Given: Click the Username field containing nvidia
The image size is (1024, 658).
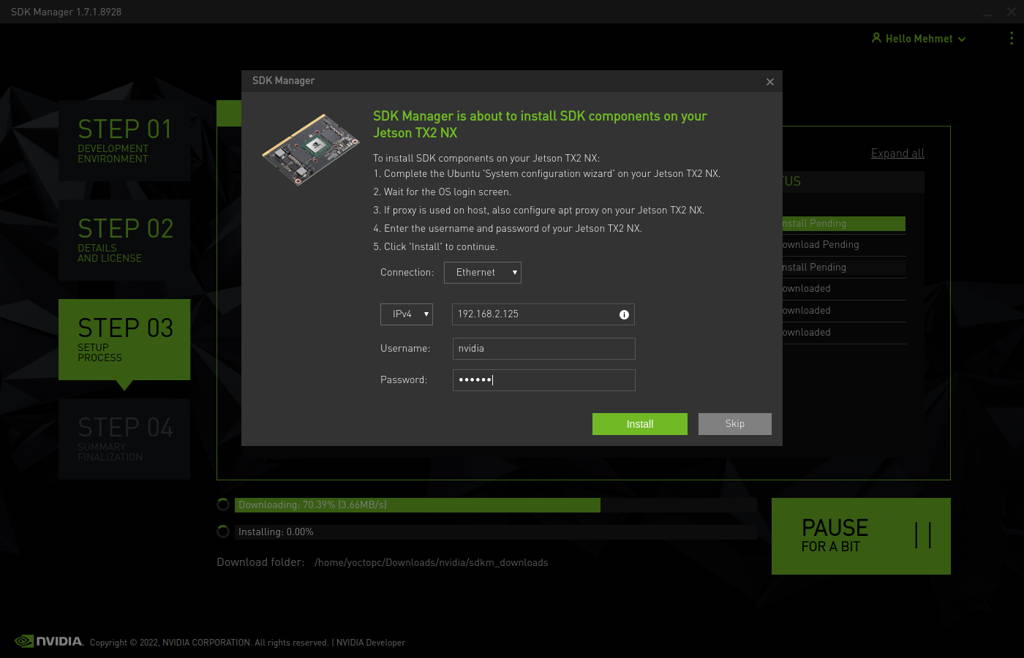Looking at the screenshot, I should tap(543, 349).
